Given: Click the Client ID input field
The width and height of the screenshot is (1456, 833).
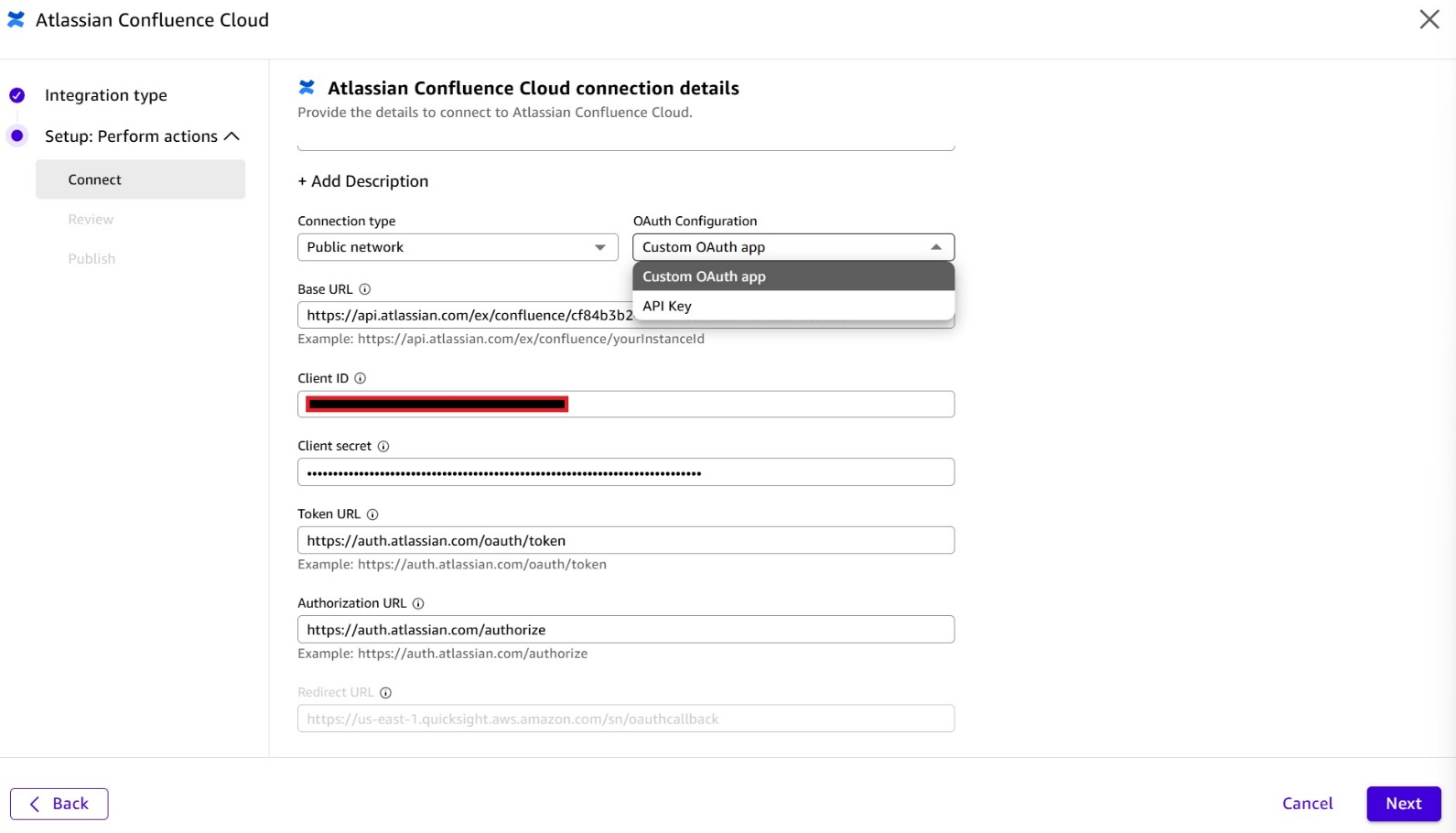Looking at the screenshot, I should coord(626,404).
